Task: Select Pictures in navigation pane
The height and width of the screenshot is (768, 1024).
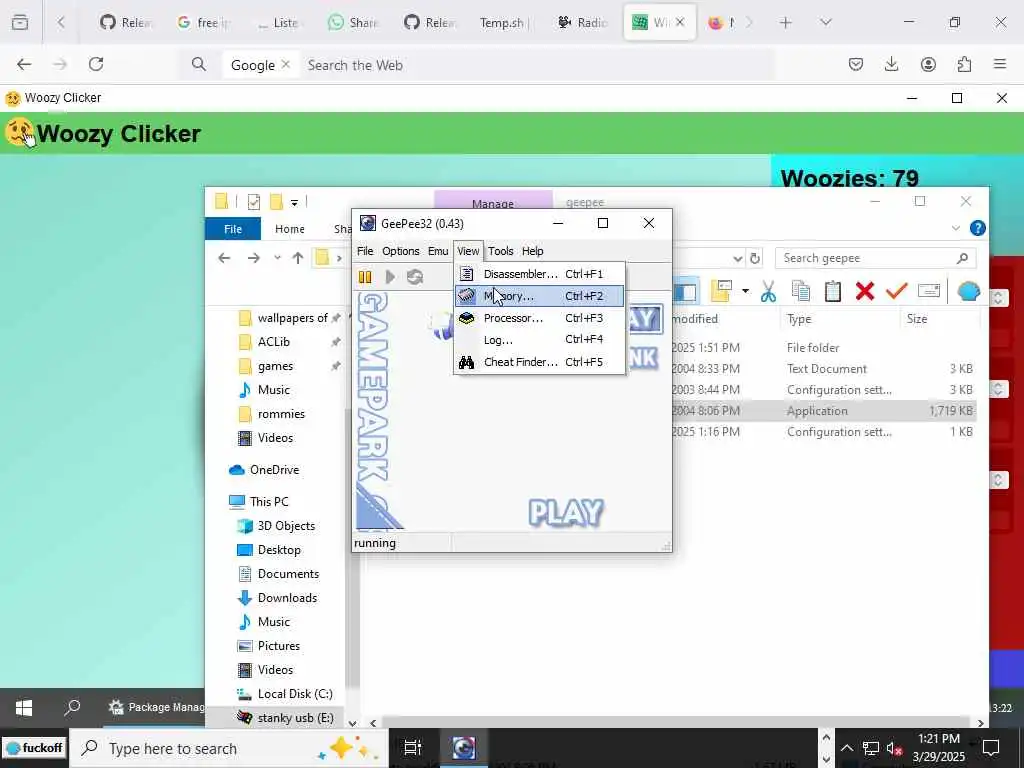Action: click(x=278, y=646)
